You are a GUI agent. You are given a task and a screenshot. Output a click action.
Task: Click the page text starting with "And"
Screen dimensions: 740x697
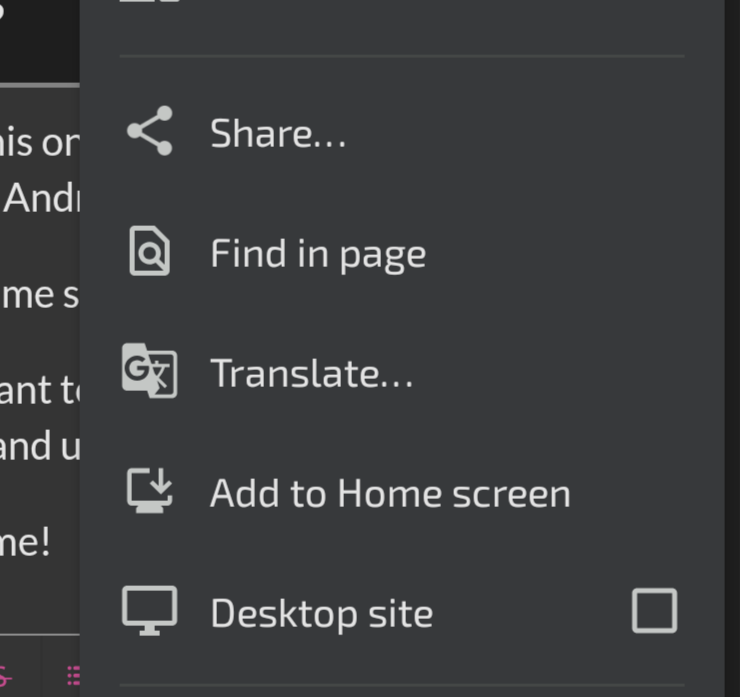(x=40, y=199)
